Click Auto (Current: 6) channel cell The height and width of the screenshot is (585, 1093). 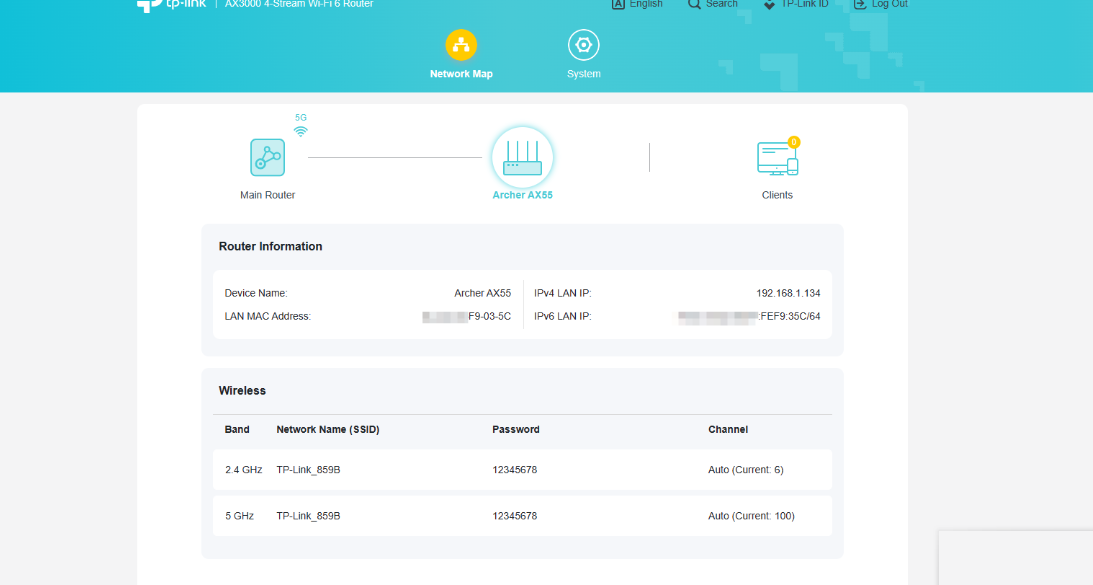point(746,470)
